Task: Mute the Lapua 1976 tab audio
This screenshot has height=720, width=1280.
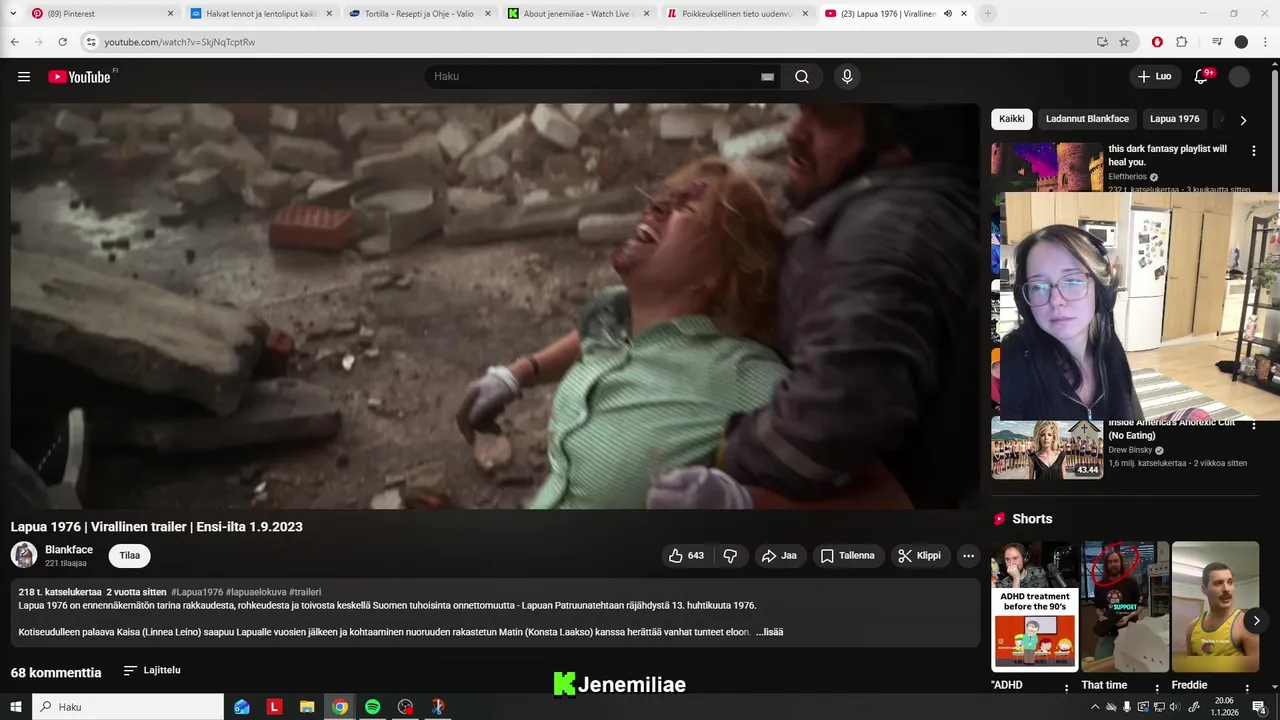Action: [947, 14]
